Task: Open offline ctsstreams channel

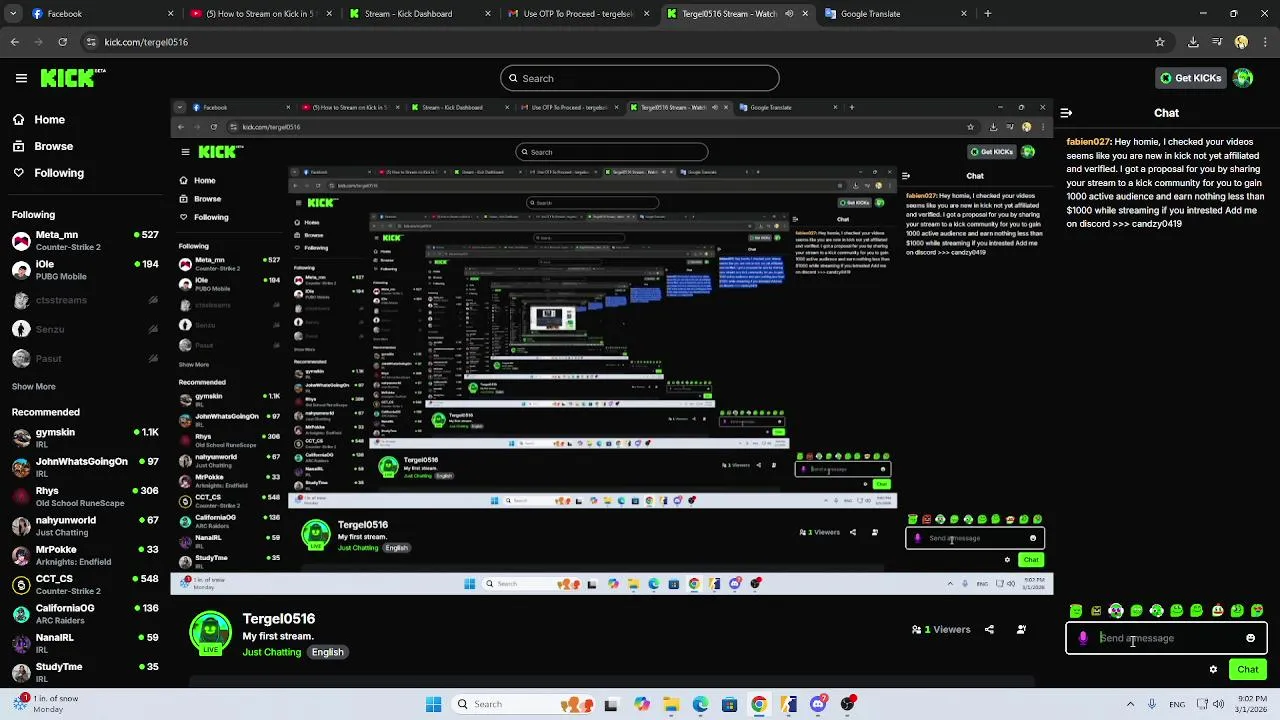Action: point(85,300)
